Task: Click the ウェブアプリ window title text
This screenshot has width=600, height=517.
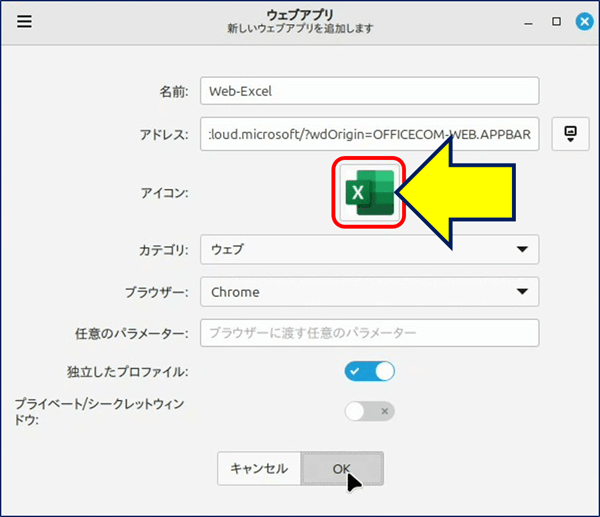Action: pyautogui.click(x=300, y=15)
